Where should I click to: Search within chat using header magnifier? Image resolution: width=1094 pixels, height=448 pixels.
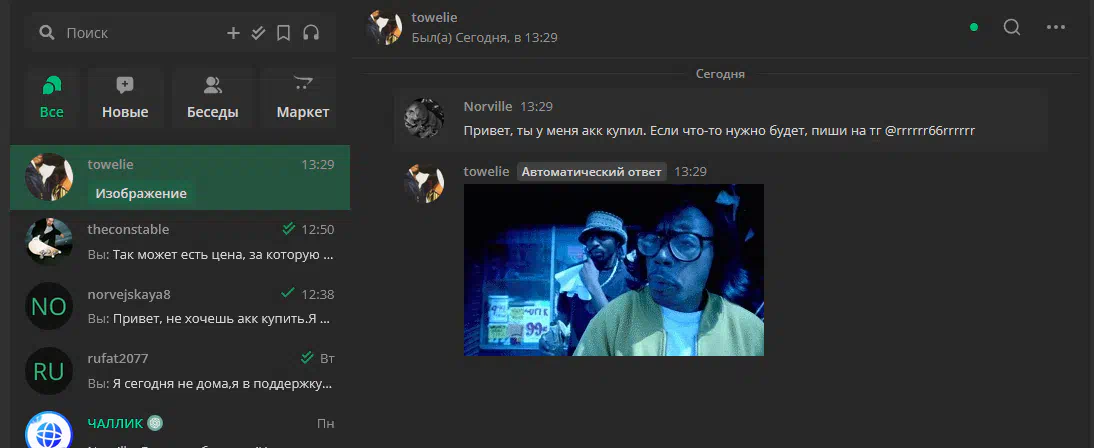pos(1012,27)
